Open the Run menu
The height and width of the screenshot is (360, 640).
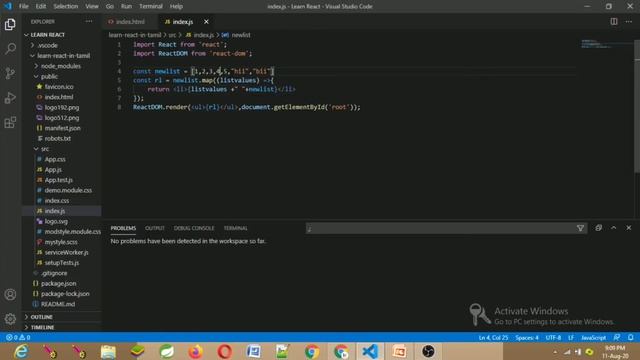tap(126, 6)
